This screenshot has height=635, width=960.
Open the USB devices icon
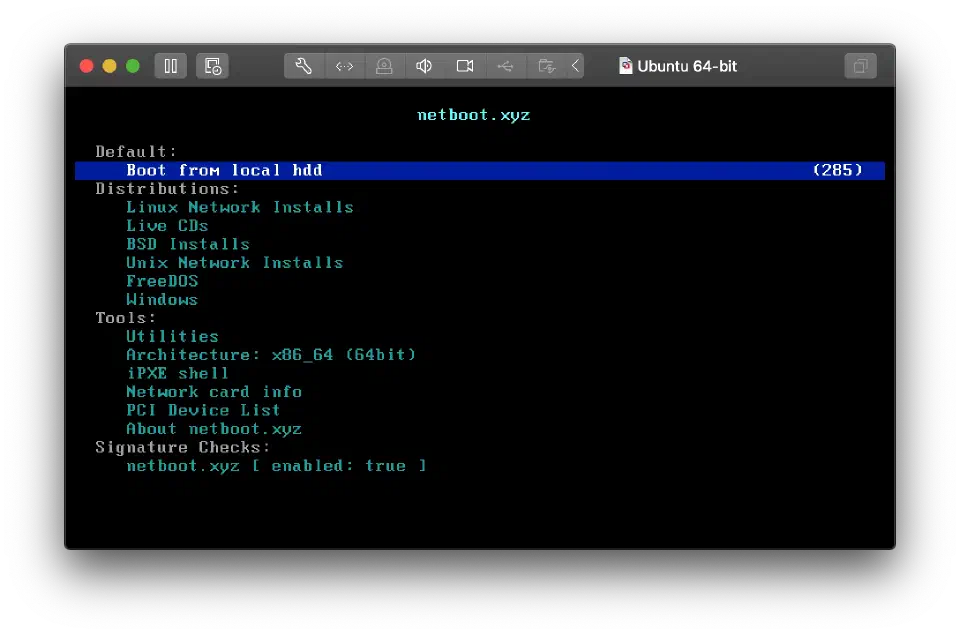(505, 66)
